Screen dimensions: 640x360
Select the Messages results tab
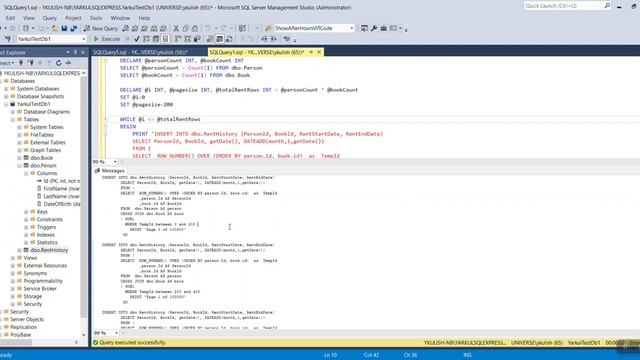pyautogui.click(x=109, y=171)
